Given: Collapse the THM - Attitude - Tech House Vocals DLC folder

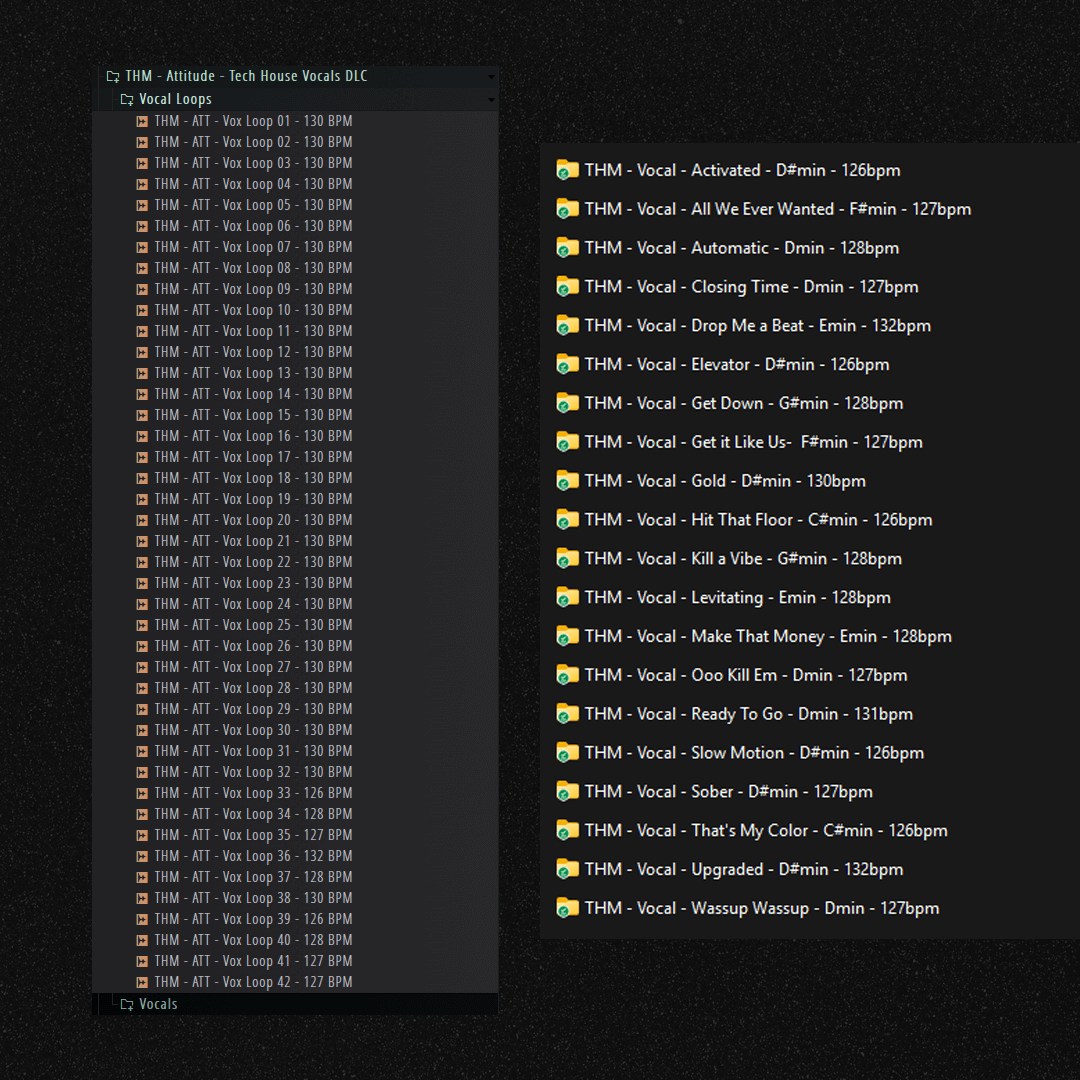Looking at the screenshot, I should 113,76.
